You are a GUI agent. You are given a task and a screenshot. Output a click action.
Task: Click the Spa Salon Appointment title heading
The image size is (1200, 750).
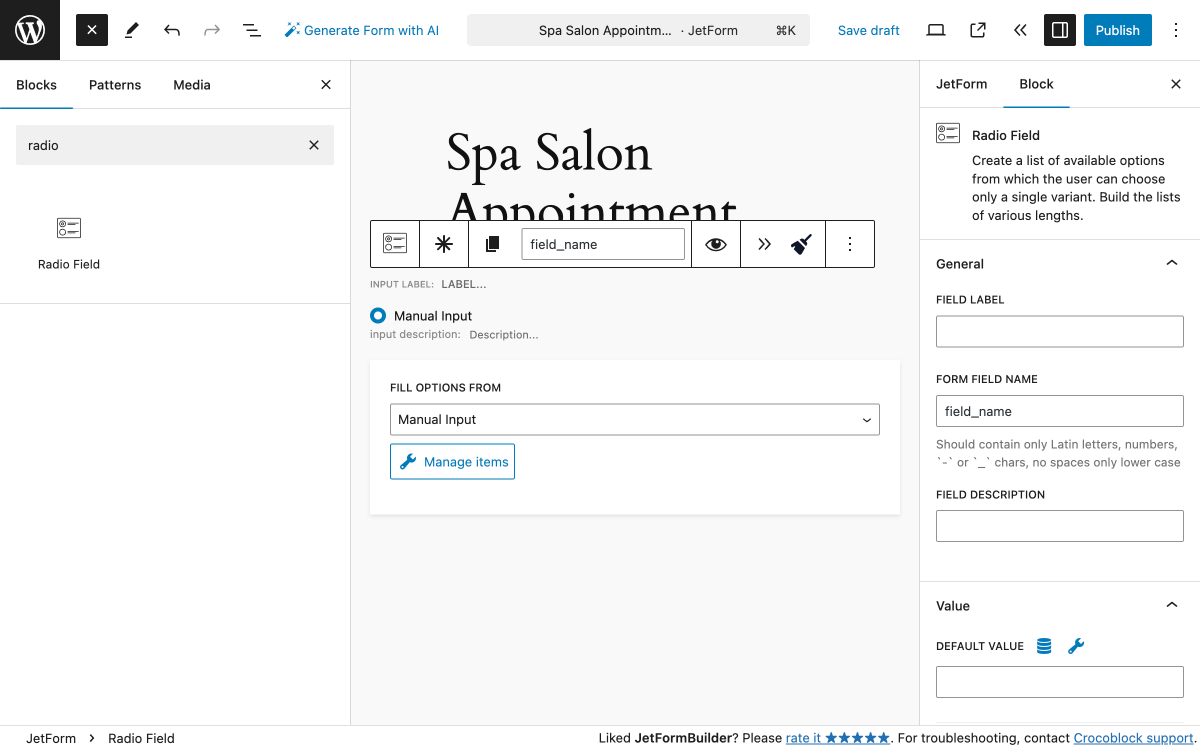[x=591, y=181]
